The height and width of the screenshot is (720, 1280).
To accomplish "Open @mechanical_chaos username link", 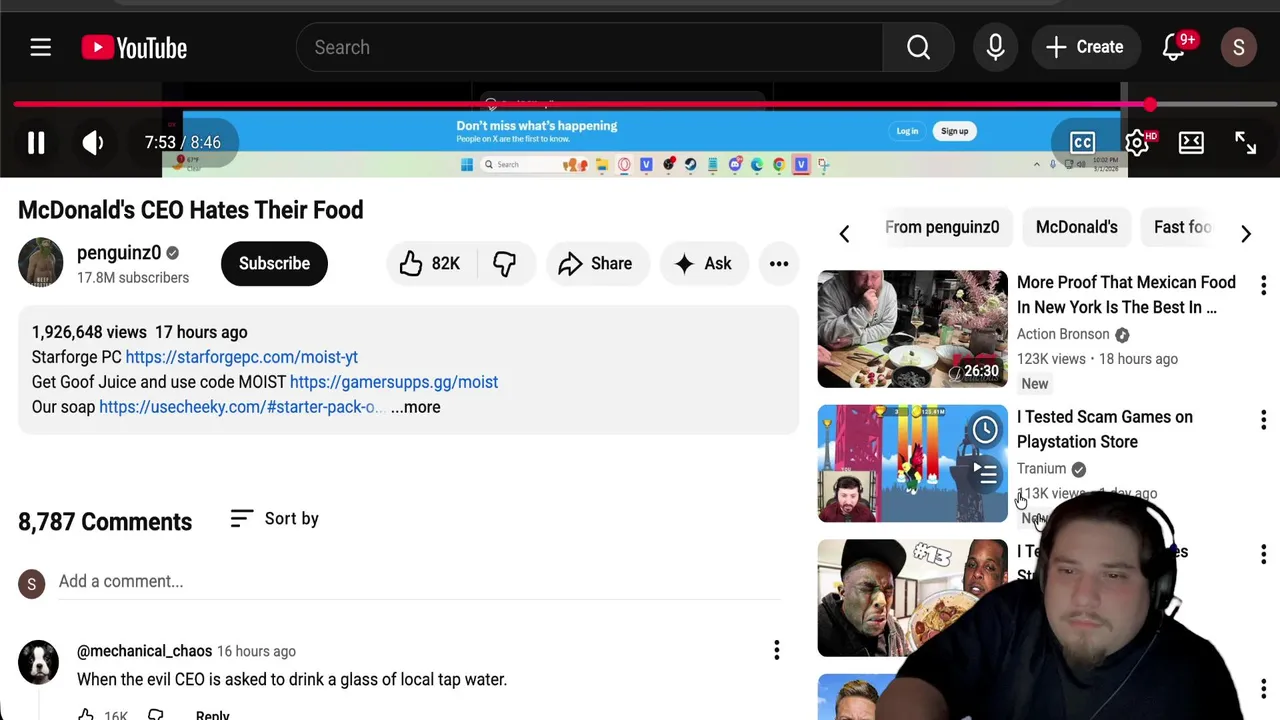I will click(144, 651).
